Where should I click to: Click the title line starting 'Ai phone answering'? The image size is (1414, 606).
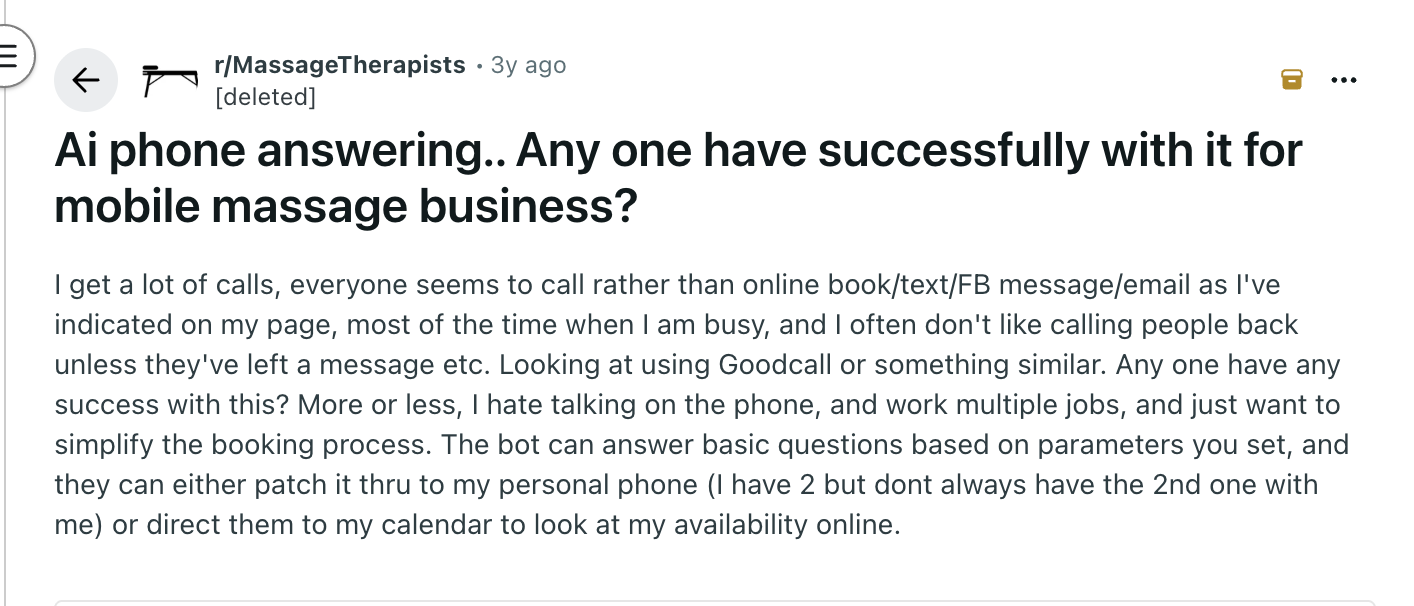pos(679,151)
